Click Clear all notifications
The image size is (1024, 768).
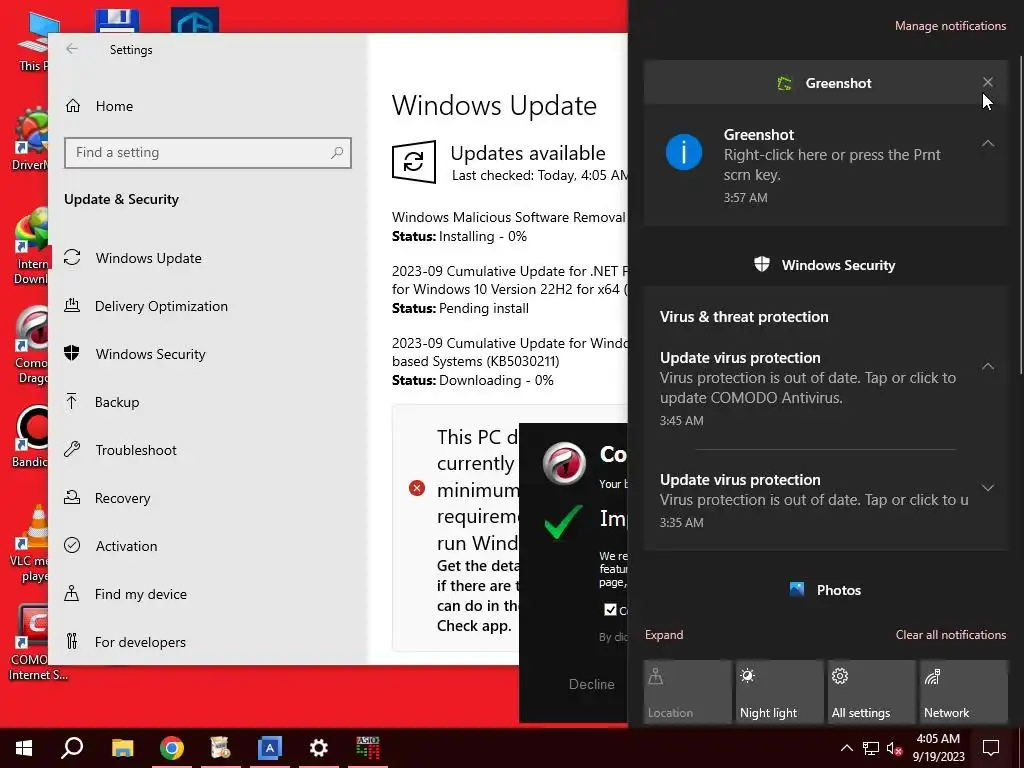tap(950, 635)
